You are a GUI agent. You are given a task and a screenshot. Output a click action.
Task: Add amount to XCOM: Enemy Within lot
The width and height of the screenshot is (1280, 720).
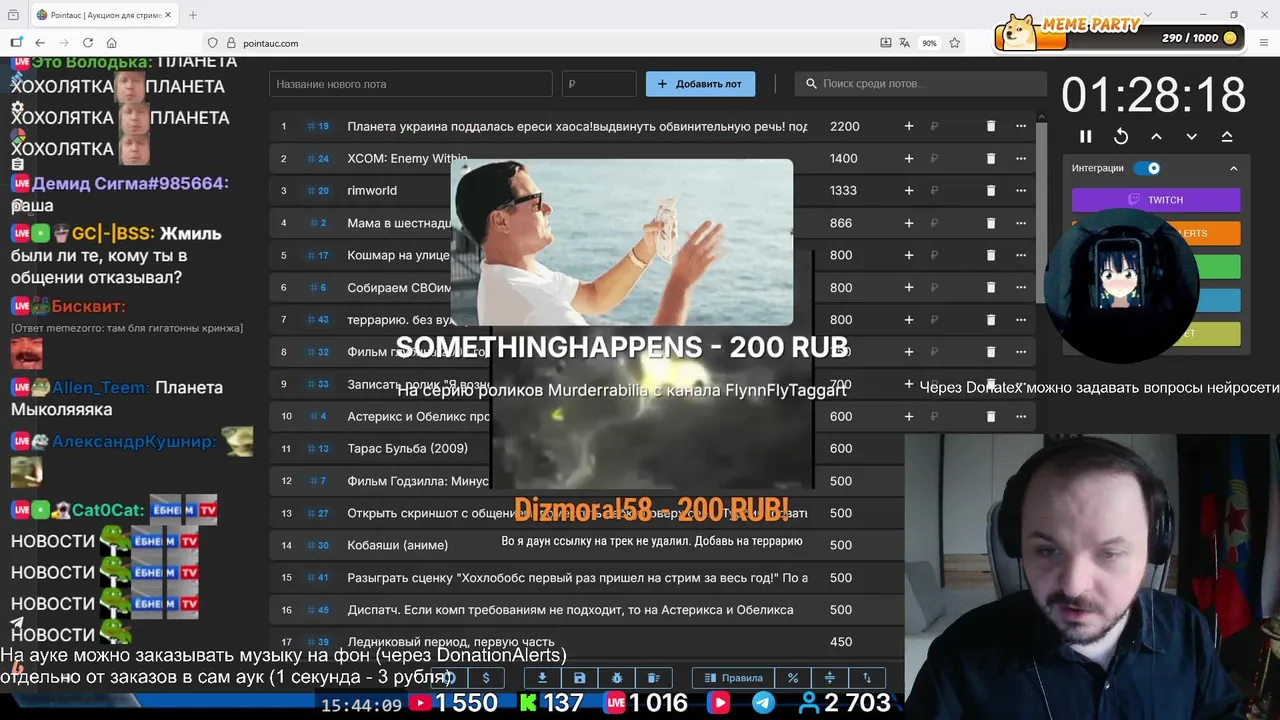click(909, 158)
